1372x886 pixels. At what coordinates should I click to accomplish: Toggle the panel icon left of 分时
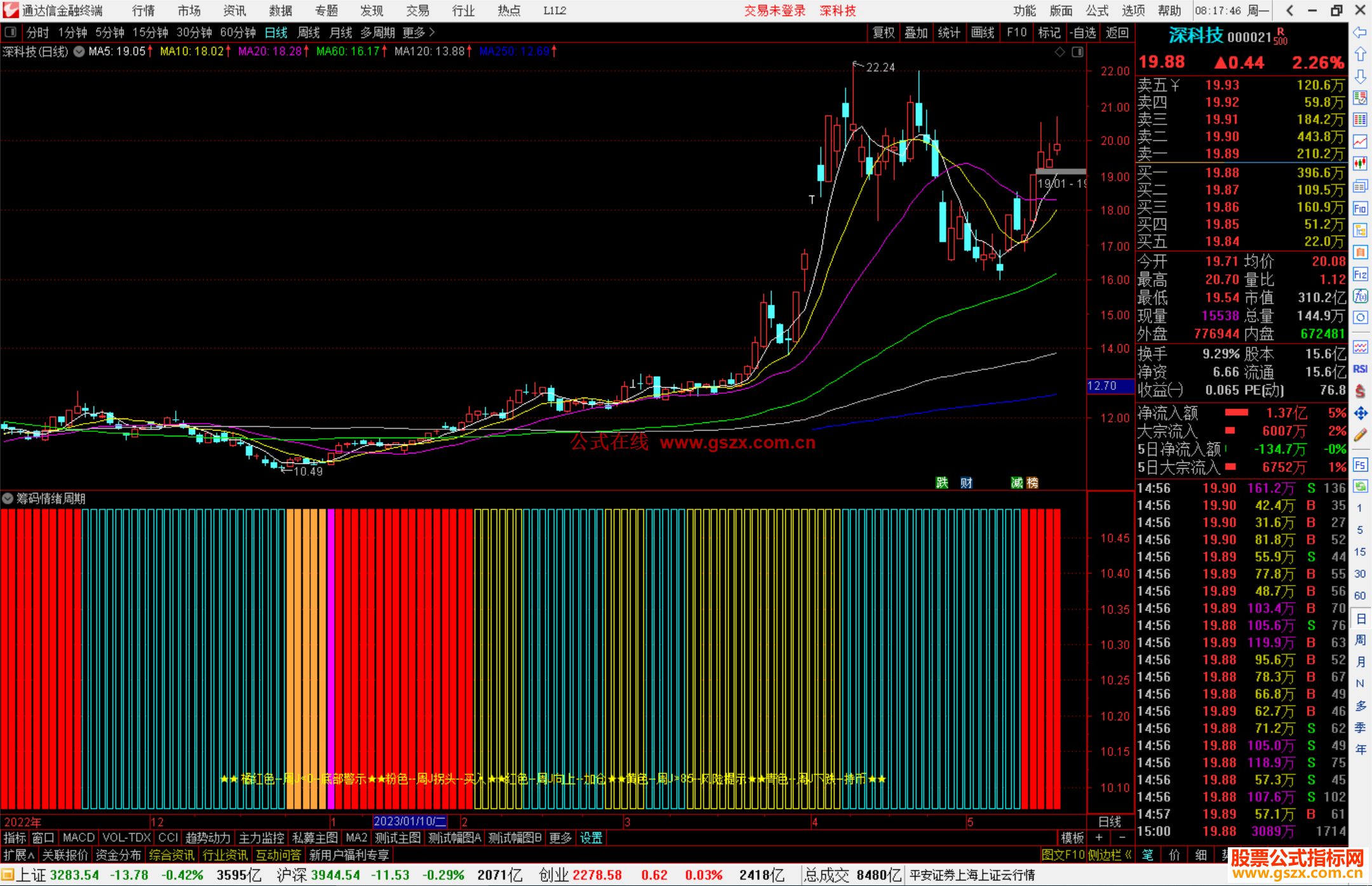[10, 32]
